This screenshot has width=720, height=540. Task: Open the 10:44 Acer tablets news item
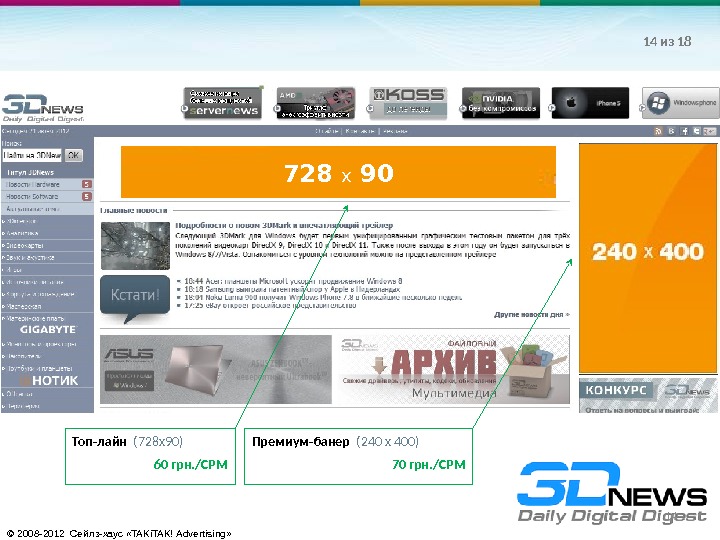[x=293, y=281]
